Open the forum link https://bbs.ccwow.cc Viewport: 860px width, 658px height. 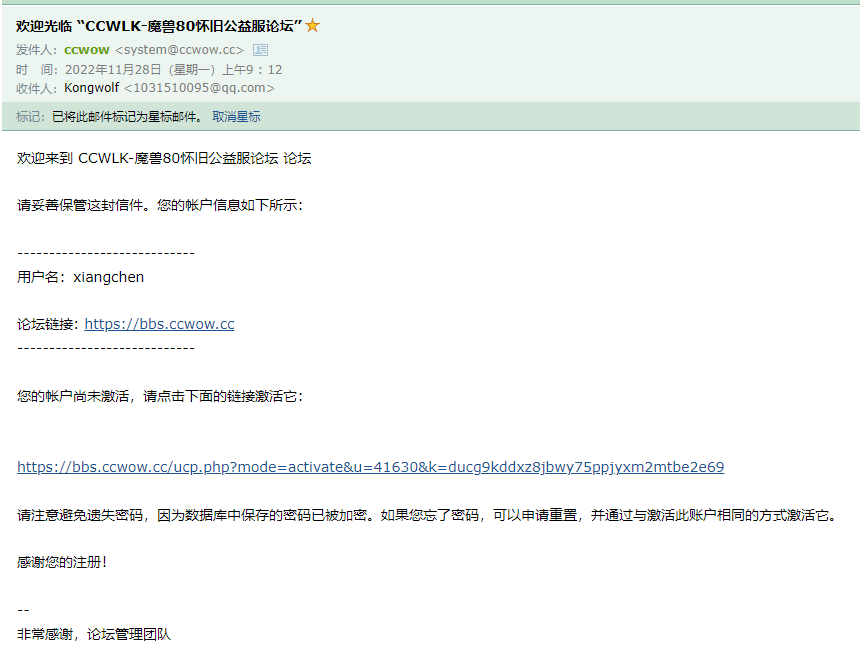click(159, 323)
